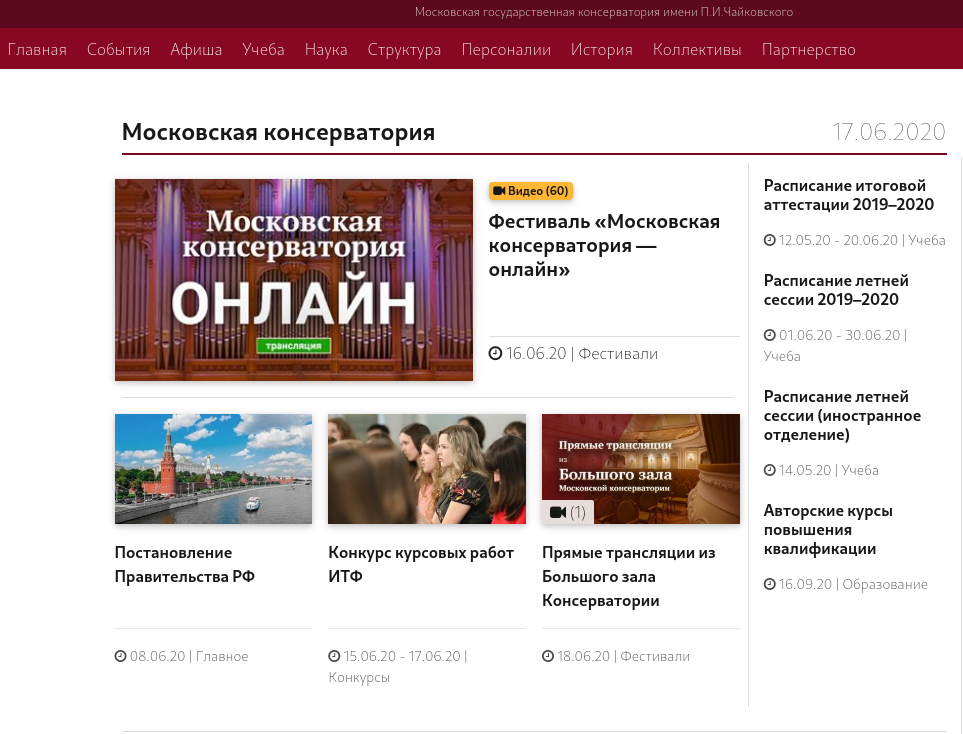Open the Партнерство menu item
This screenshot has width=963, height=734.
[x=808, y=50]
